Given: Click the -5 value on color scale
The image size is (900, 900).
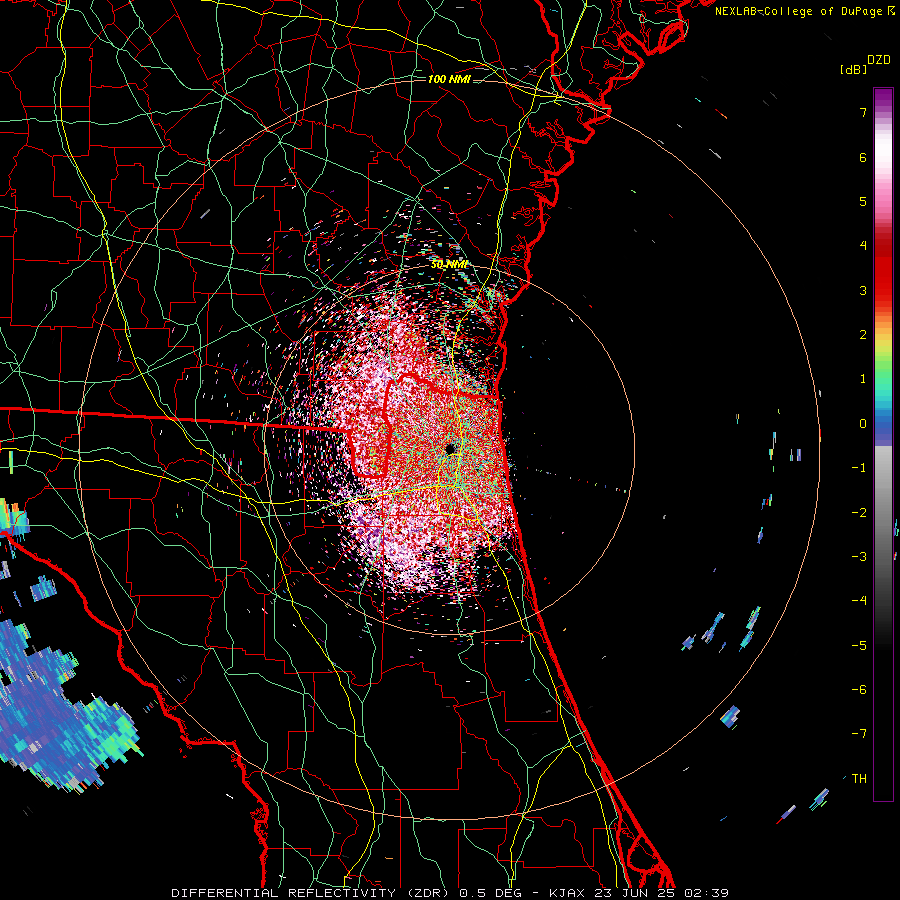Looking at the screenshot, I should click(859, 646).
